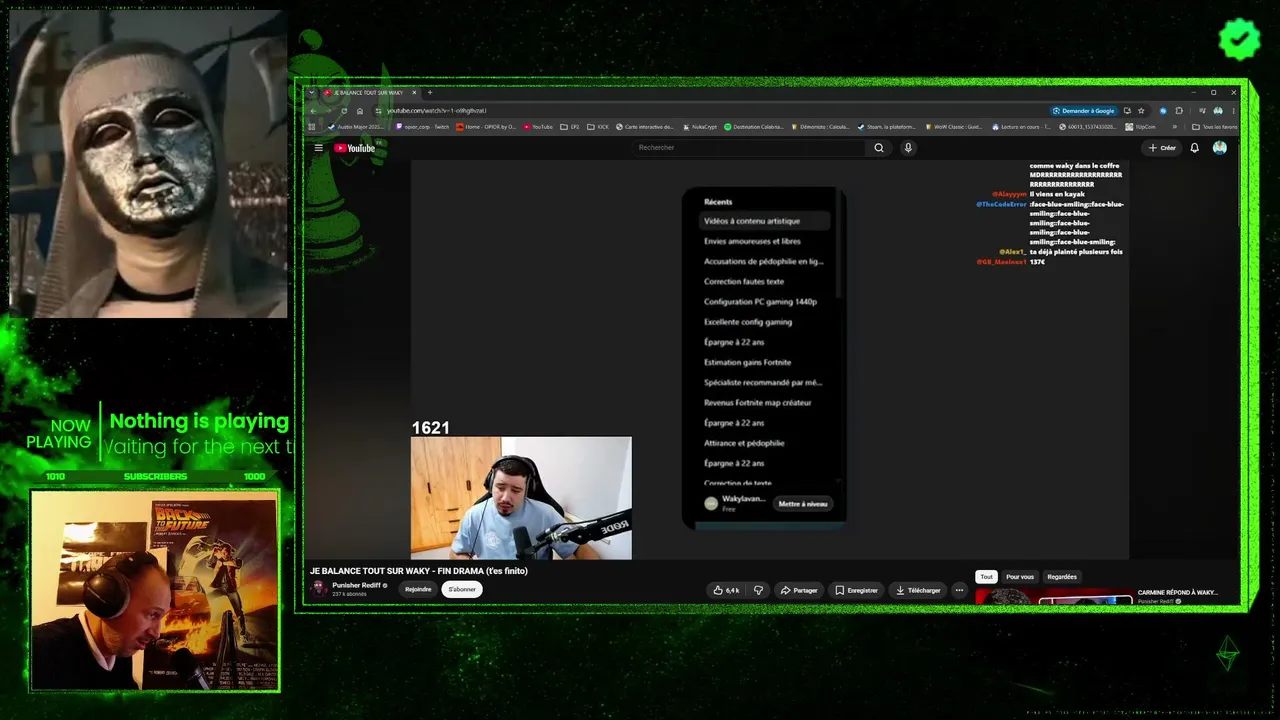Open the 'Tous les favoris' bookmarks folder
The height and width of the screenshot is (720, 1280).
[1214, 127]
